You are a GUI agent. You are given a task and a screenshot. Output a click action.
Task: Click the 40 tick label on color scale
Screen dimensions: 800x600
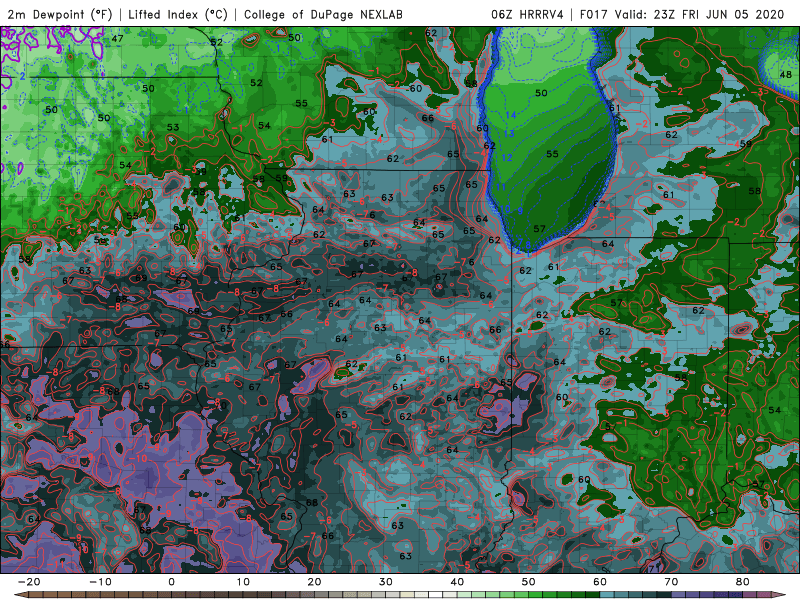click(x=457, y=582)
